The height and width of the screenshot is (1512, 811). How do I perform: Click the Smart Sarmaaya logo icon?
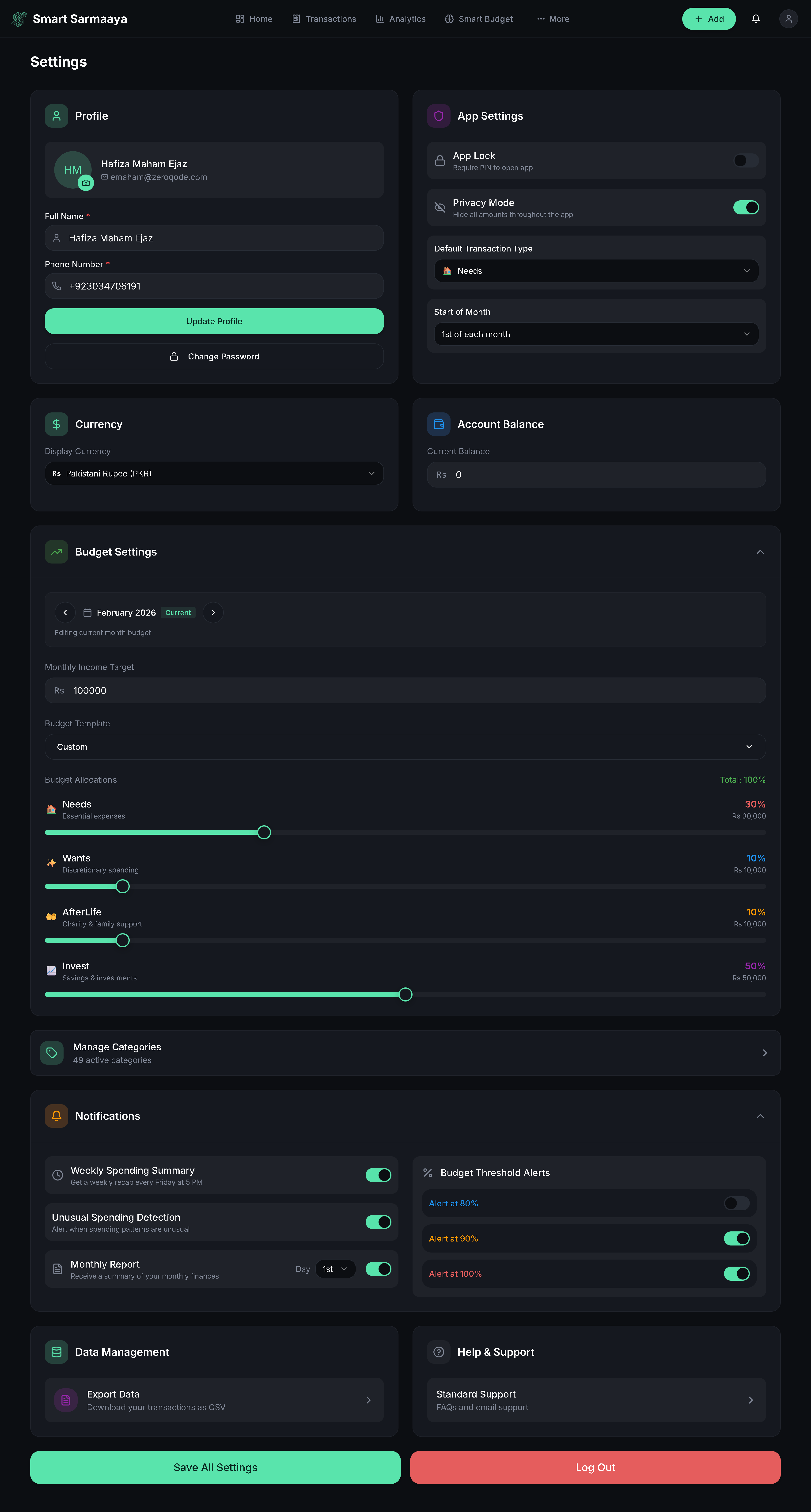click(x=19, y=19)
